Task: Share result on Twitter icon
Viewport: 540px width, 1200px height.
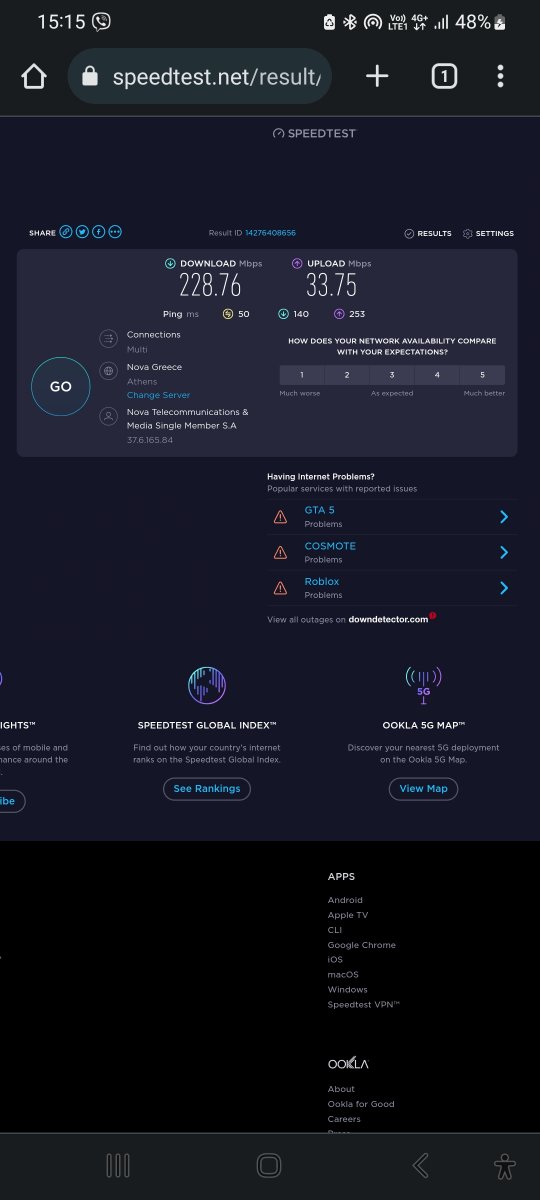Action: coord(82,232)
